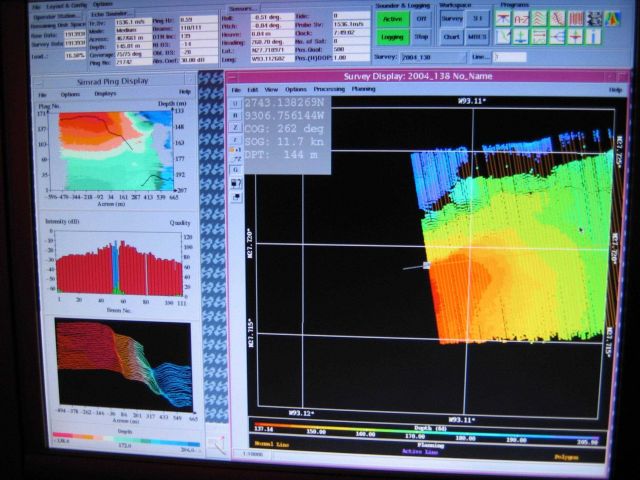Switch to the Survey workspace
Screen dimensions: 640x480
point(452,19)
